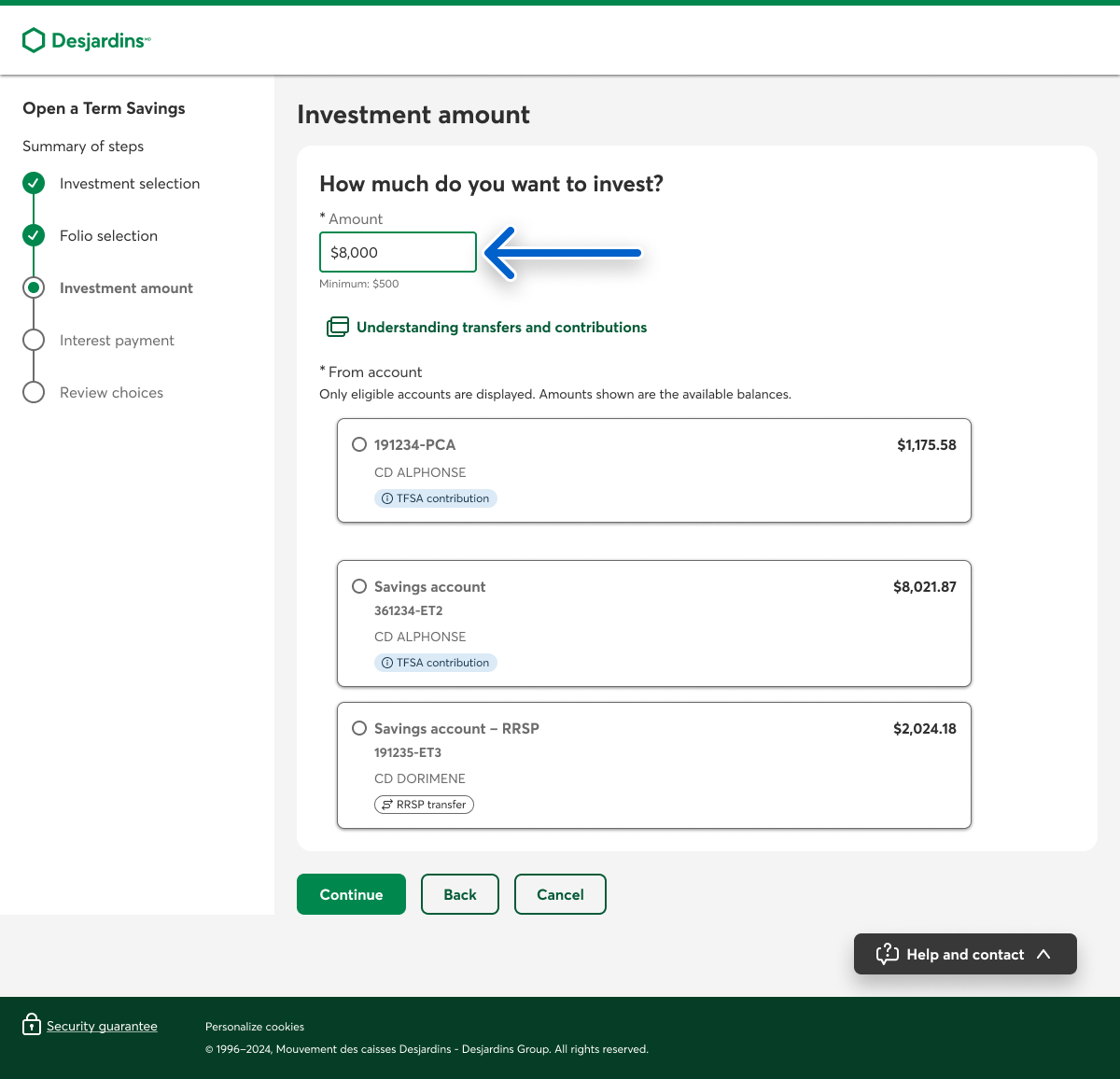Click the Desjardins hexagon logo
This screenshot has width=1120, height=1079.
tap(34, 40)
